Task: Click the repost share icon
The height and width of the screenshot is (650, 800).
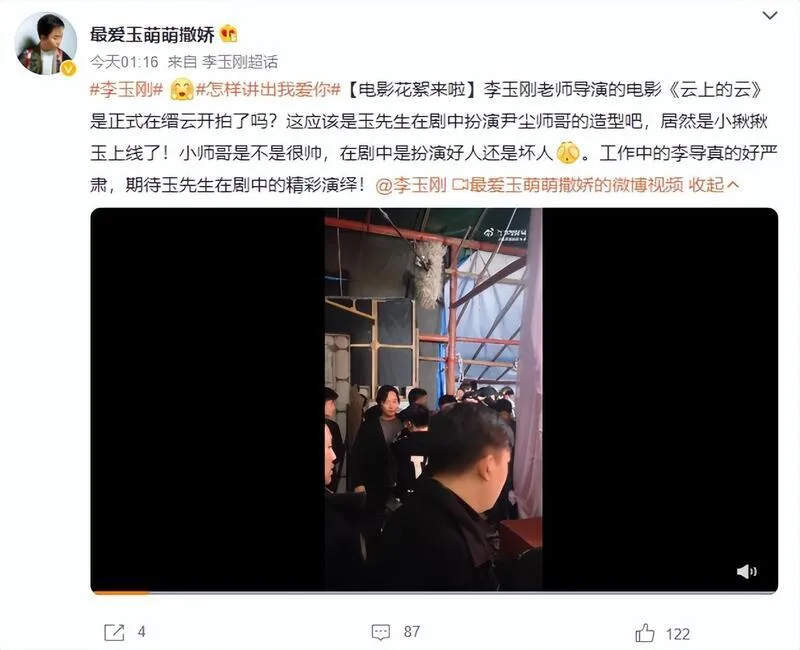Action: (114, 633)
